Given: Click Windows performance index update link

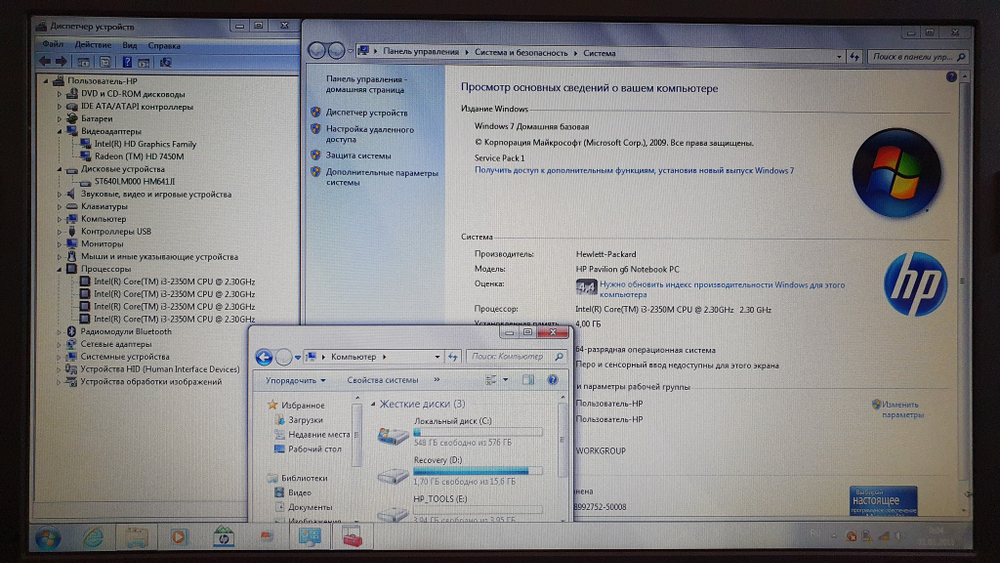Looking at the screenshot, I should point(722,289).
